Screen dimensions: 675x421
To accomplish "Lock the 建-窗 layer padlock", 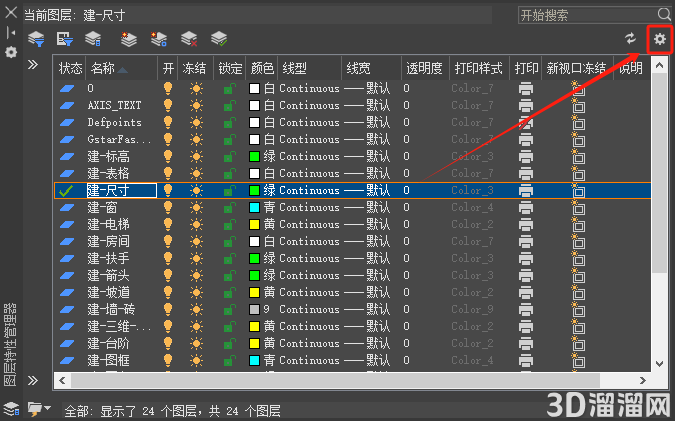I will (x=229, y=207).
